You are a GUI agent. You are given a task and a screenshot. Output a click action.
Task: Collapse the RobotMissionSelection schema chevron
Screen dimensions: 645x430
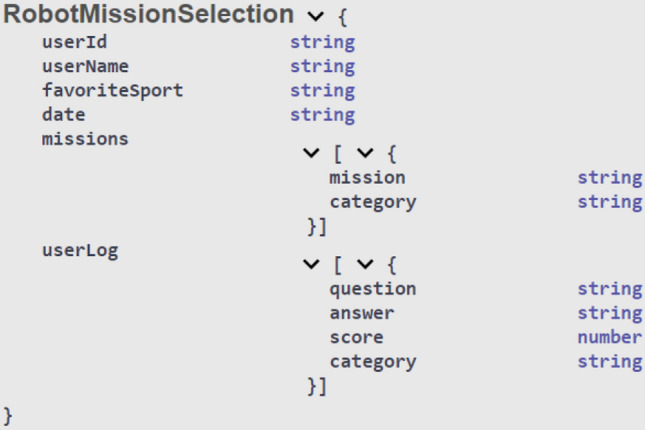pos(317,17)
